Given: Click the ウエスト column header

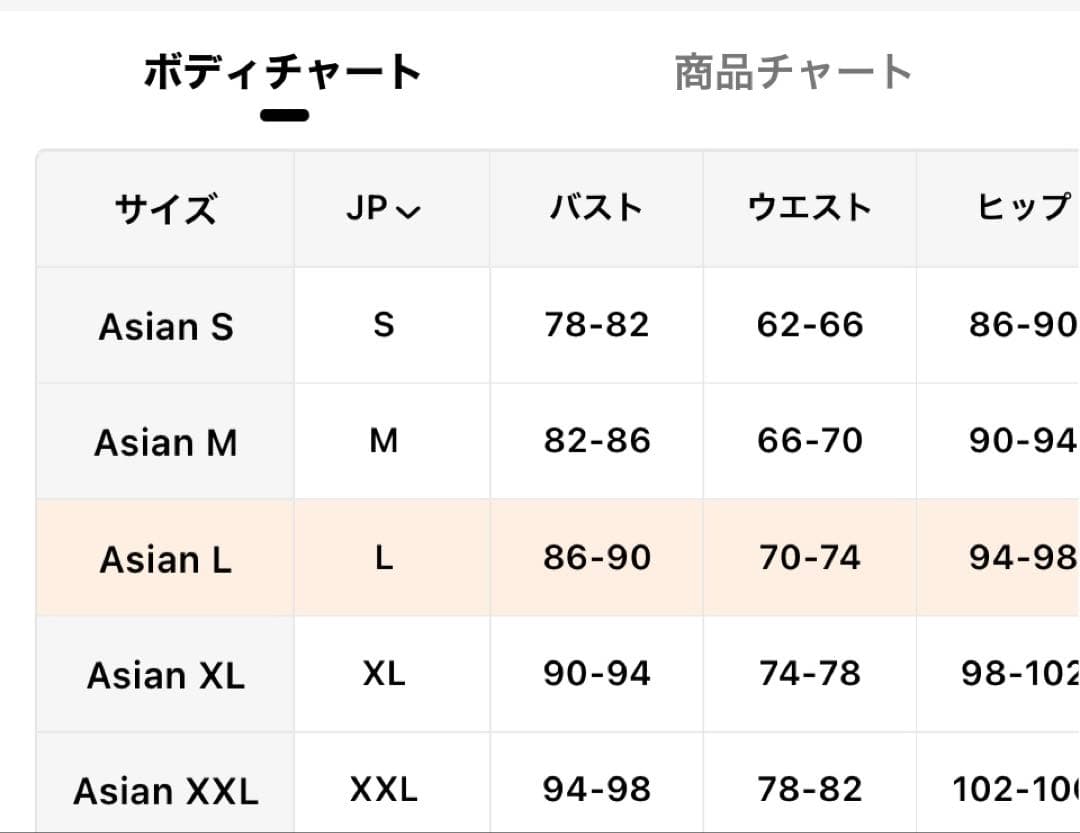Looking at the screenshot, I should coord(810,209).
